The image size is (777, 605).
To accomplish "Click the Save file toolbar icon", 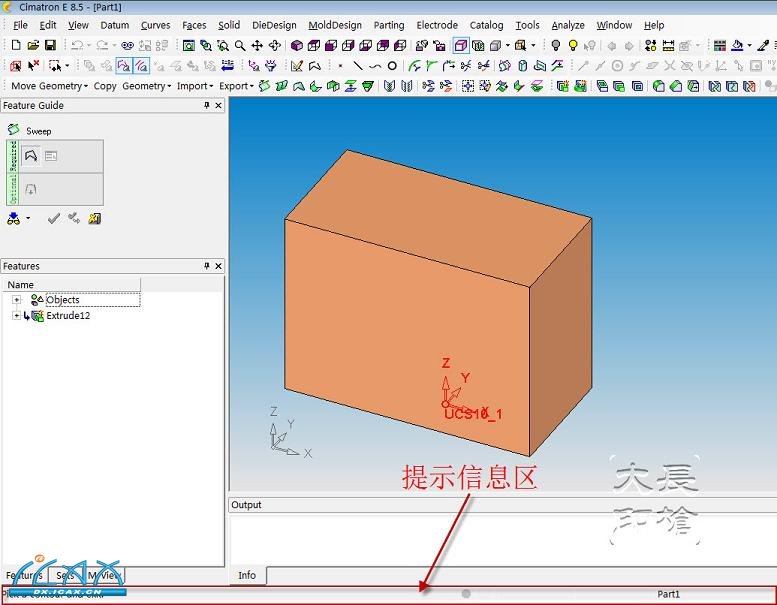I will (x=50, y=45).
